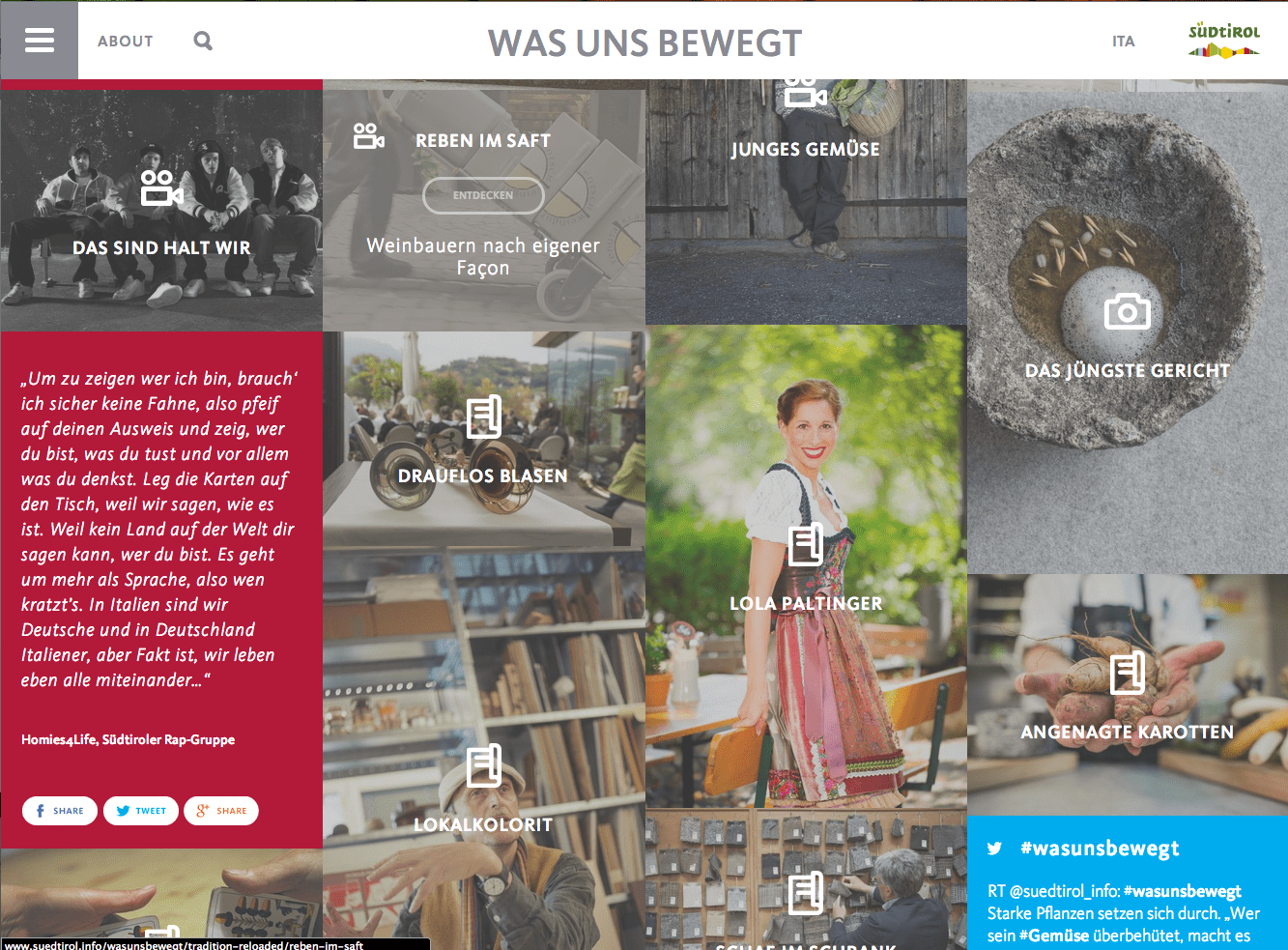Click the Twitter bird icon beside #wasunsbewegt

(x=995, y=849)
